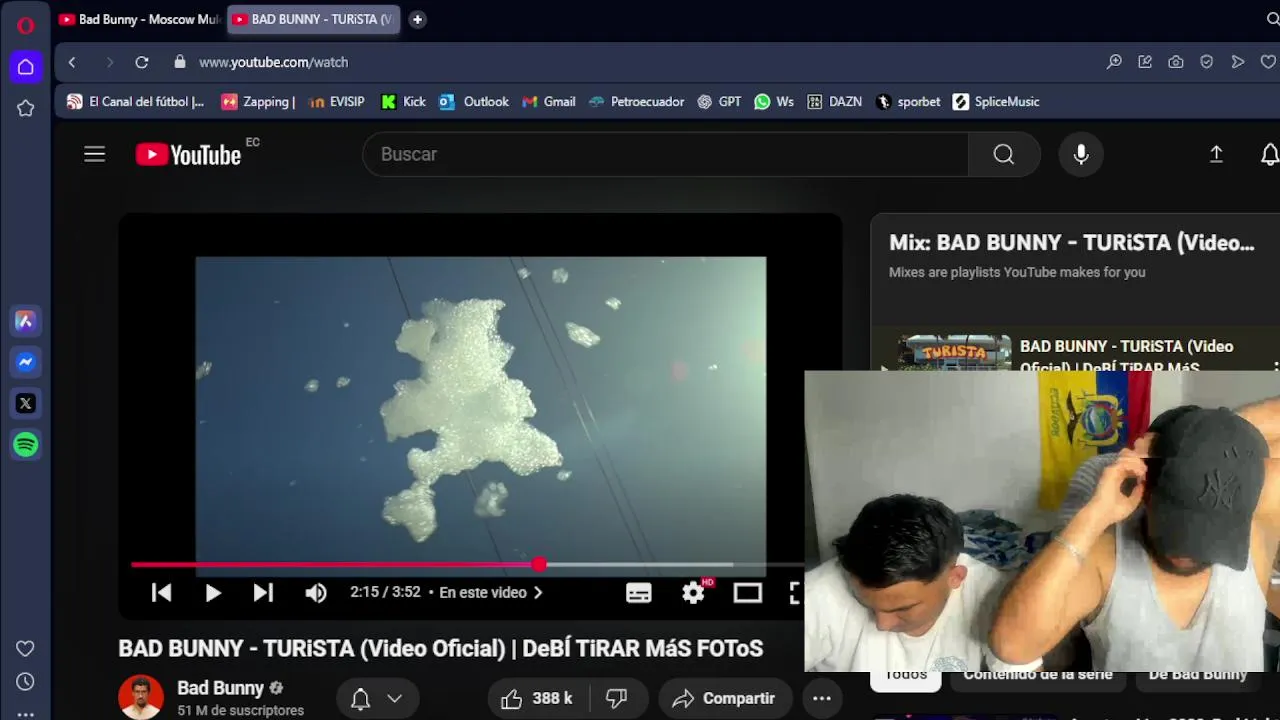This screenshot has width=1280, height=720.
Task: Open the Opera sidebar home icon
Action: [x=26, y=67]
